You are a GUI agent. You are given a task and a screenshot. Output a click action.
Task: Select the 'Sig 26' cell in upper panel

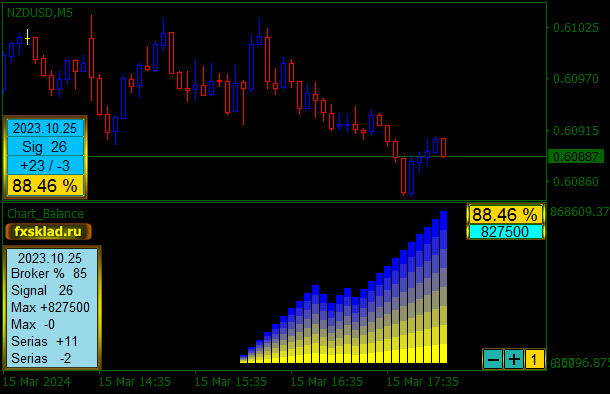(45, 147)
